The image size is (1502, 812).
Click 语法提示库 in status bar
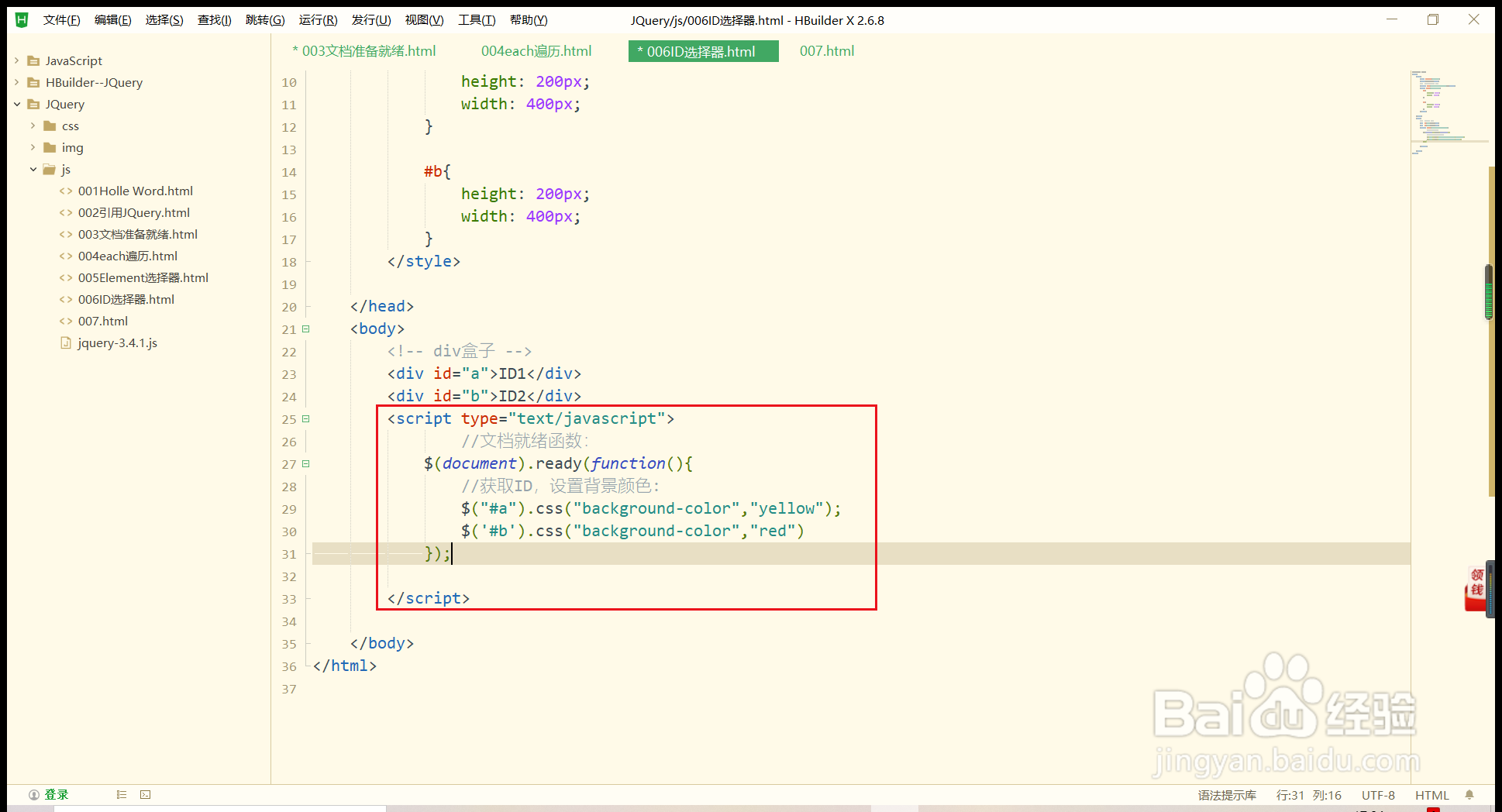click(1227, 796)
